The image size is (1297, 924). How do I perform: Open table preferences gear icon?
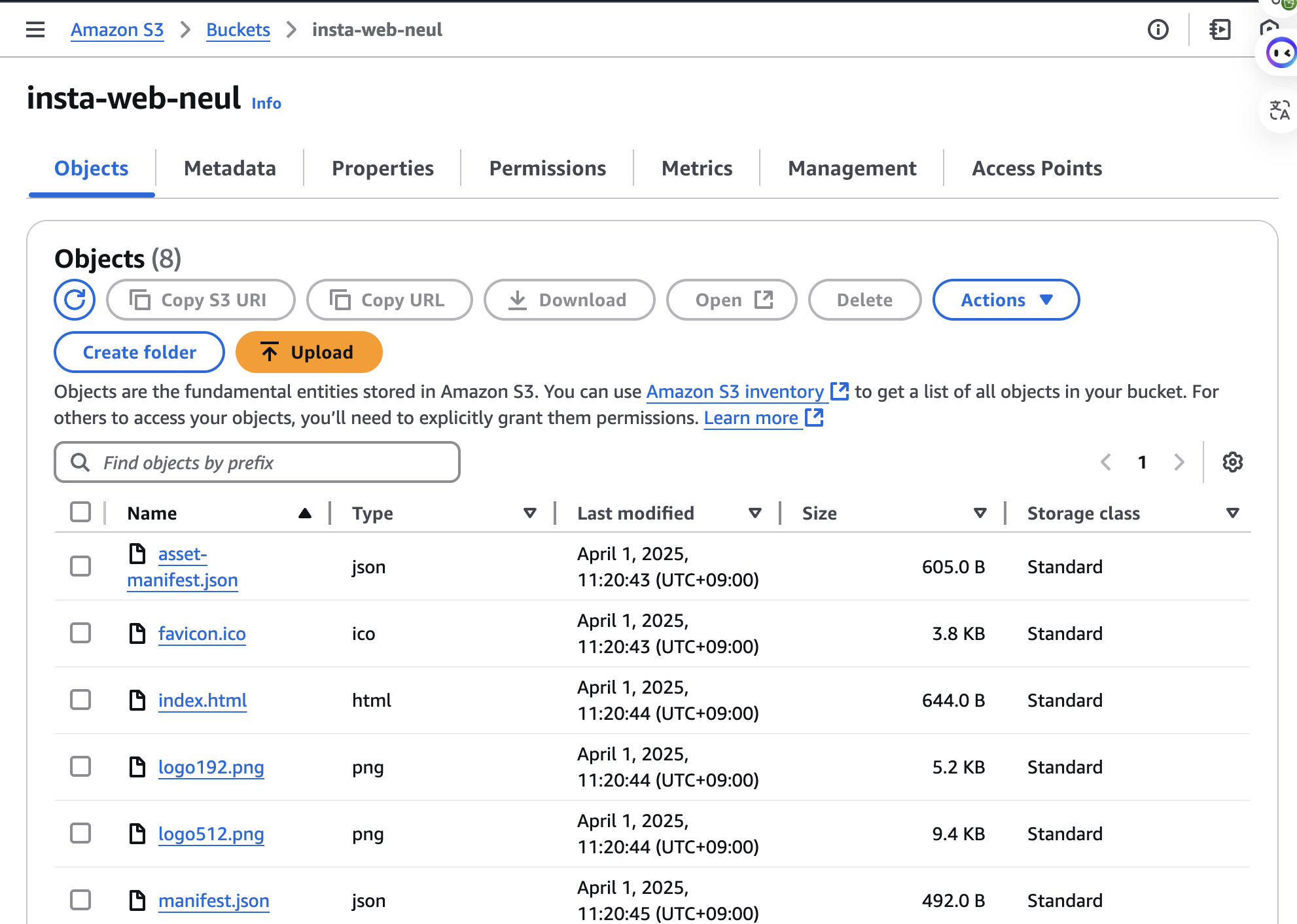point(1233,462)
